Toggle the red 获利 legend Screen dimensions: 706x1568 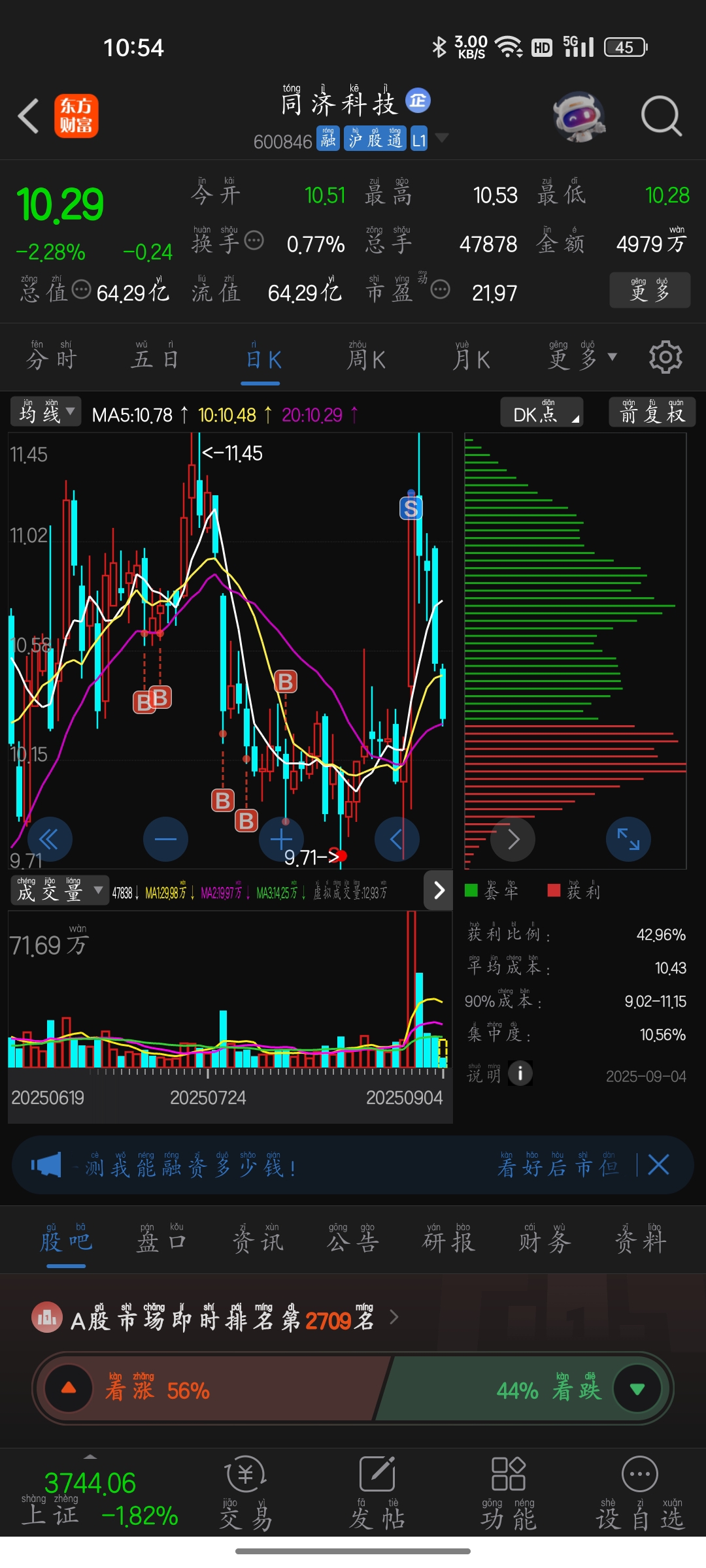(574, 891)
